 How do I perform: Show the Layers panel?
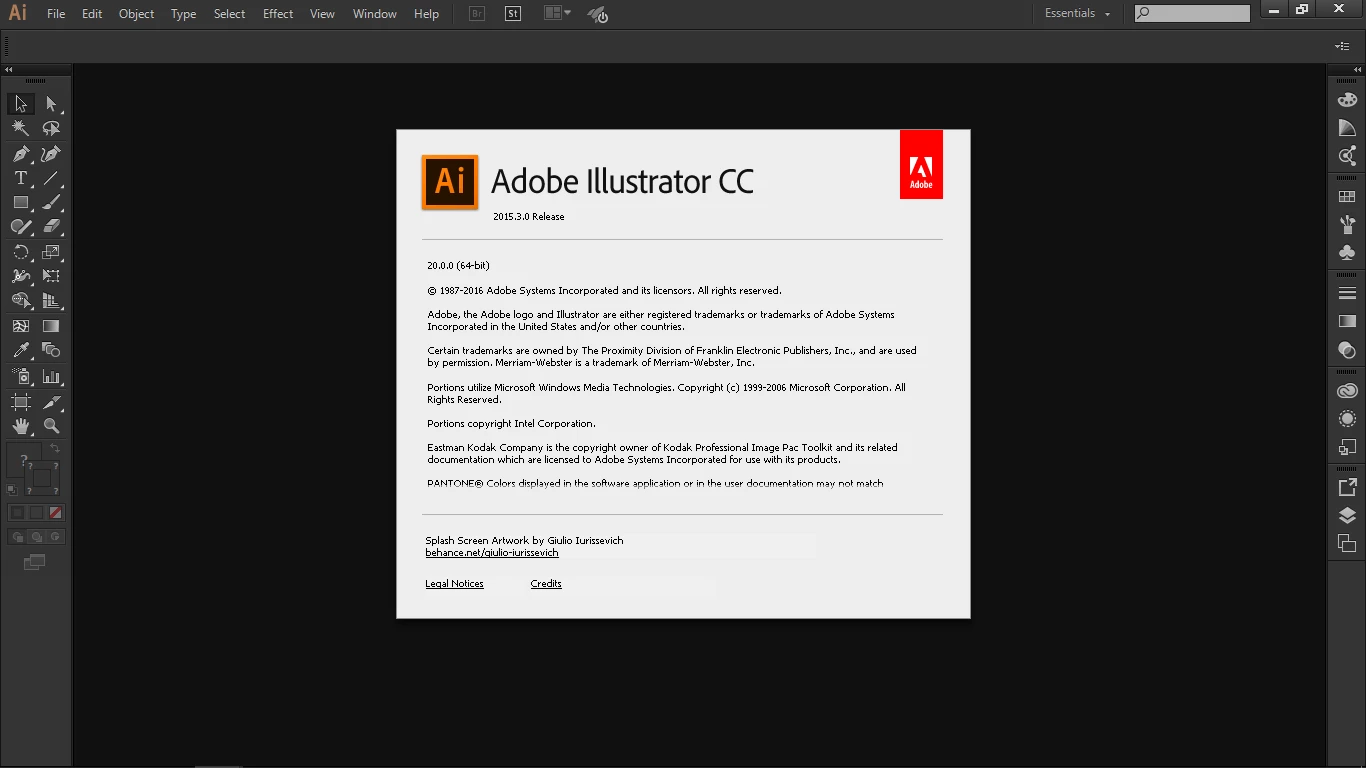[1347, 516]
